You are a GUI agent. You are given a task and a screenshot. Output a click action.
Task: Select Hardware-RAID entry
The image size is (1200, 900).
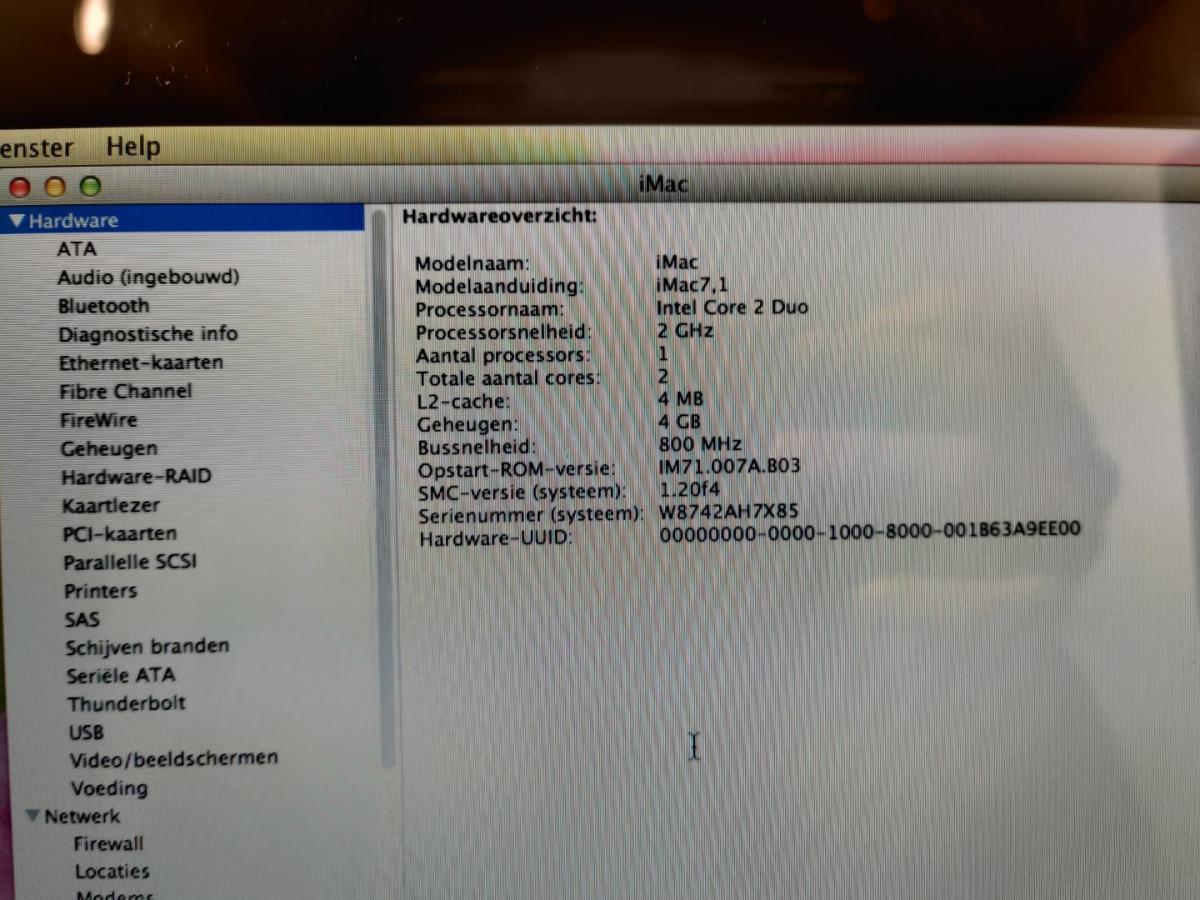(136, 477)
